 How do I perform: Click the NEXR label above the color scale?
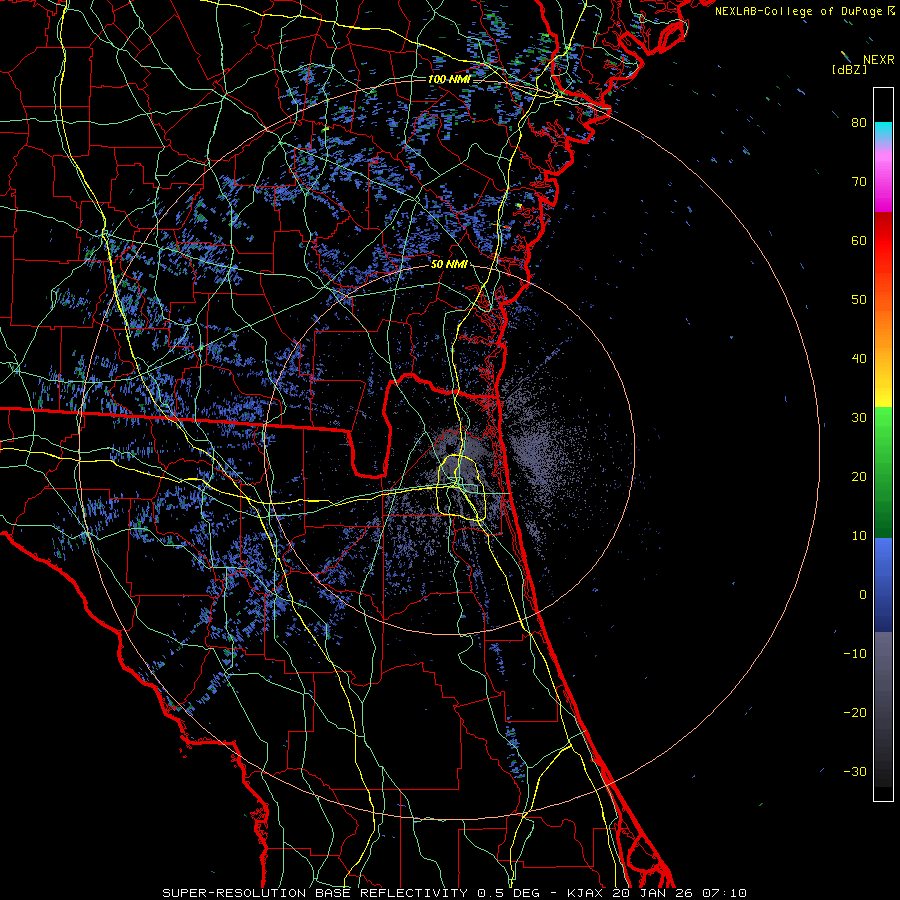pos(878,60)
